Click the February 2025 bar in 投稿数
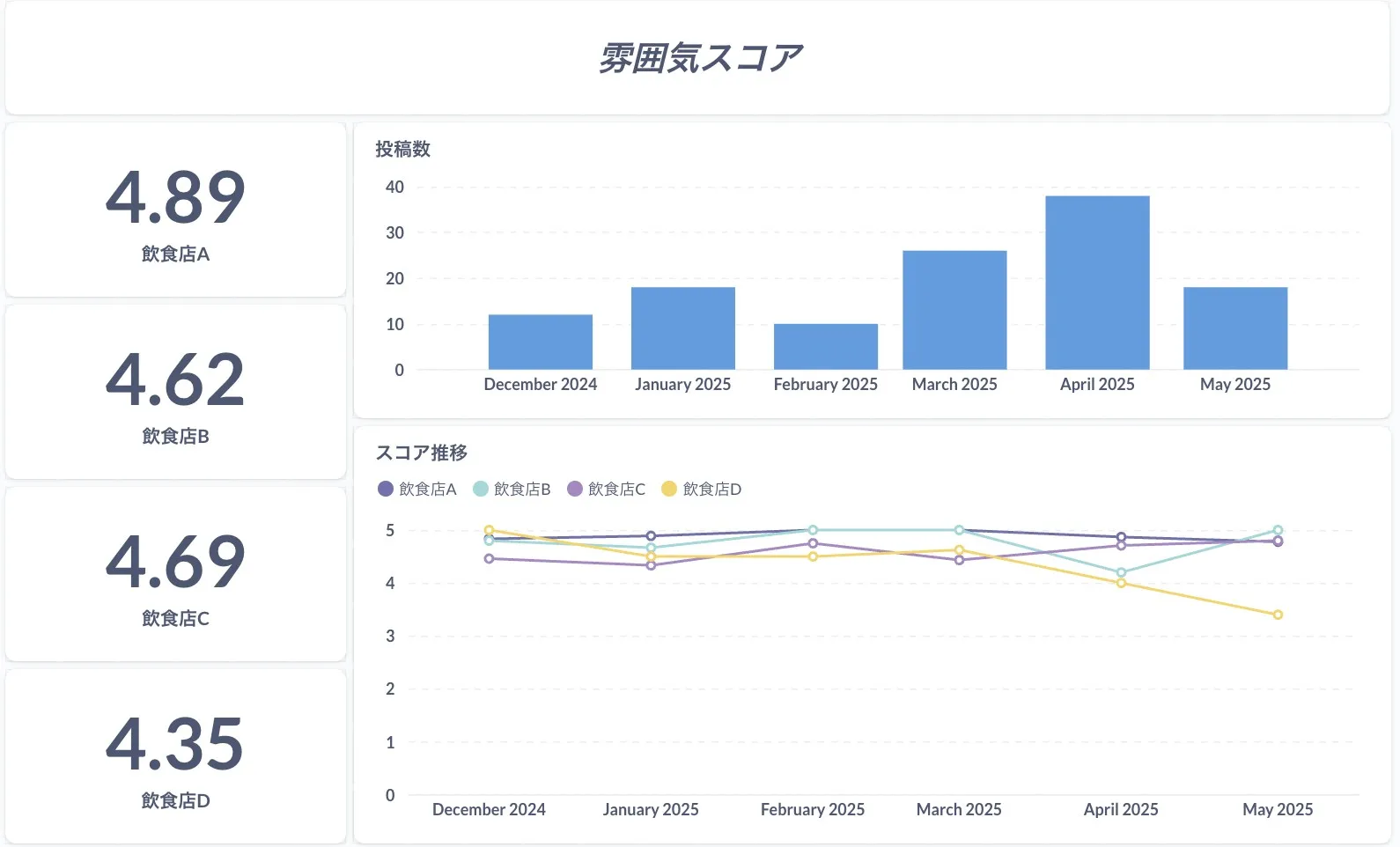The height and width of the screenshot is (847, 1400). point(825,347)
